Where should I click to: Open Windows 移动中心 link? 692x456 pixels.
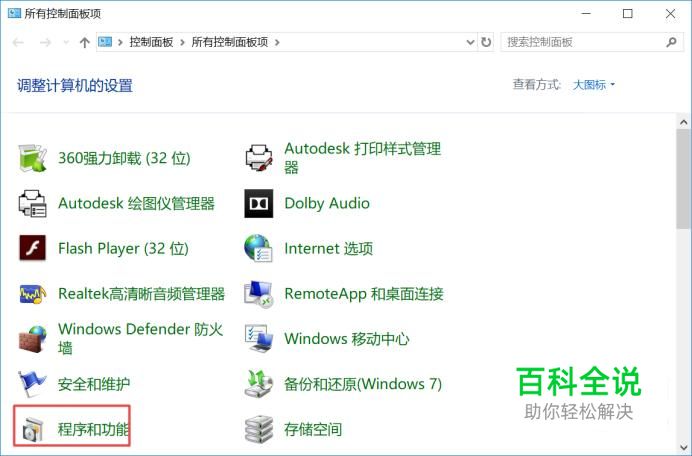347,339
